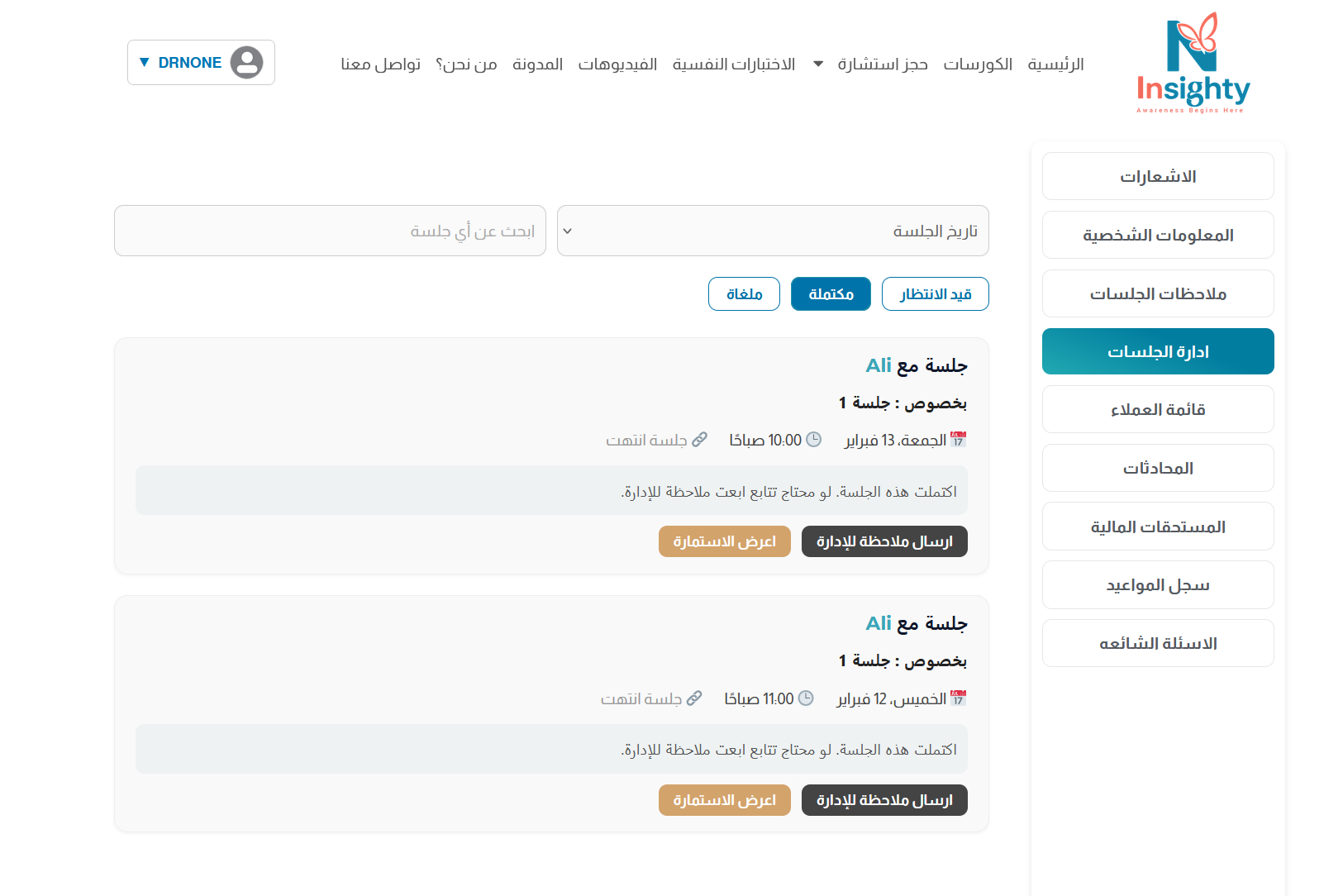The image size is (1324, 896).
Task: Click clock icon next to 10:00 صباحًا
Action: point(814,440)
